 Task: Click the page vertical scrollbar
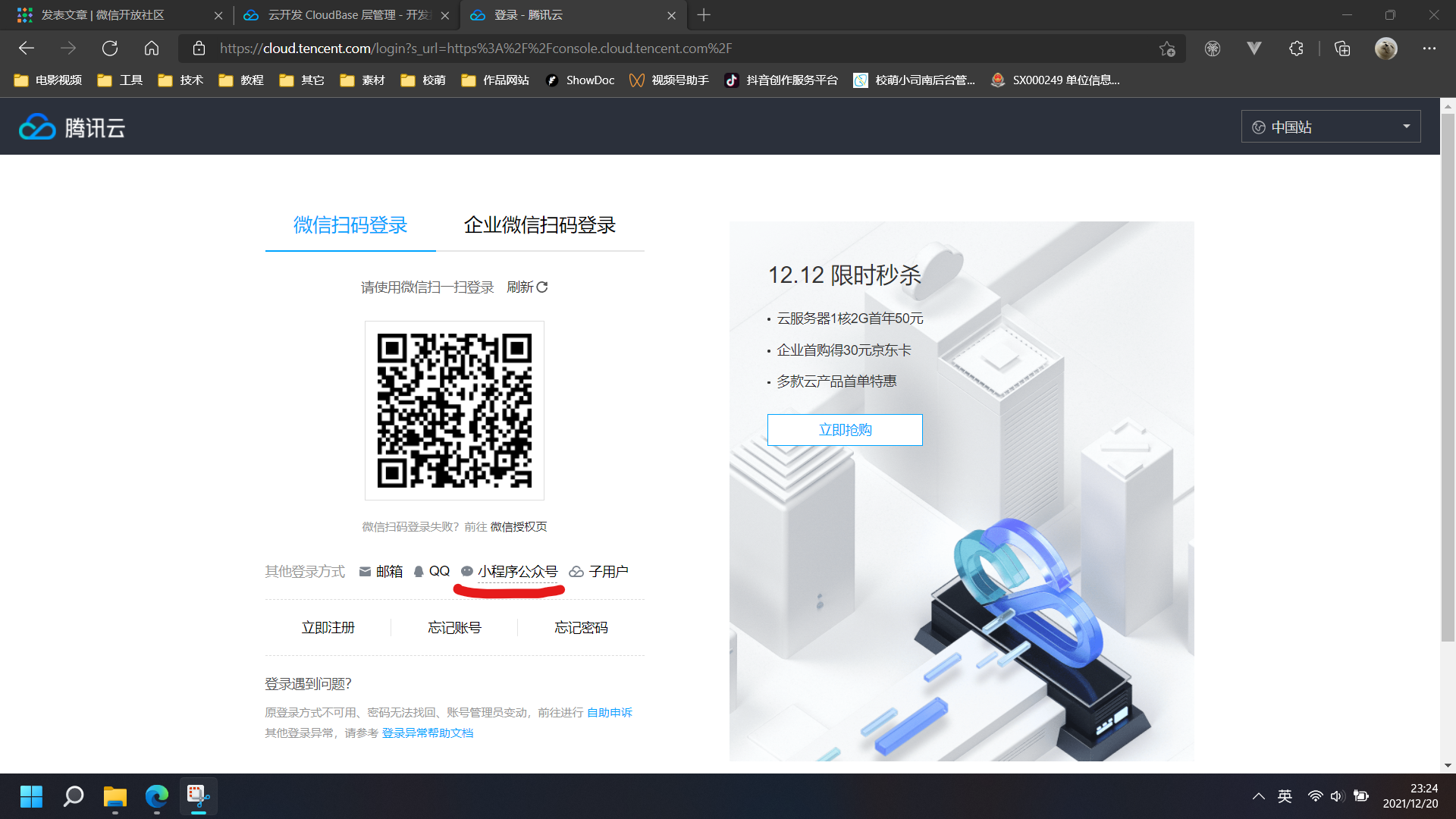1448,379
